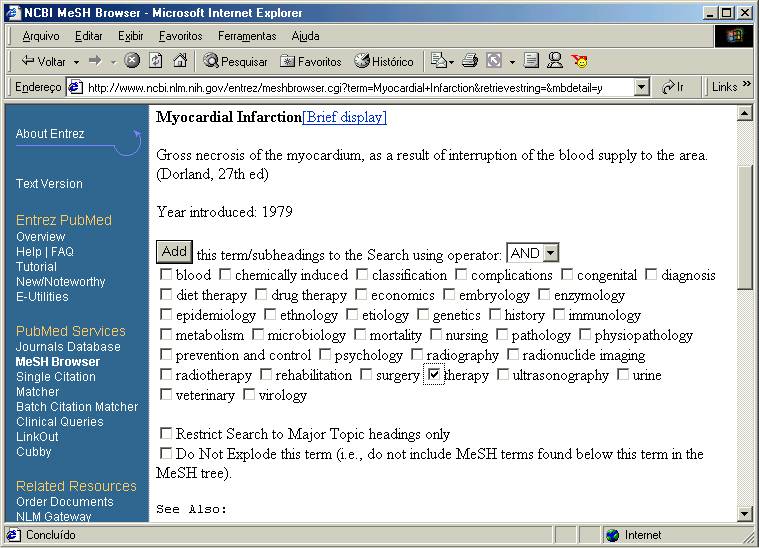Viewport: 759px width, 548px height.
Task: Click the Windows logo throbber icon
Action: click(x=734, y=36)
